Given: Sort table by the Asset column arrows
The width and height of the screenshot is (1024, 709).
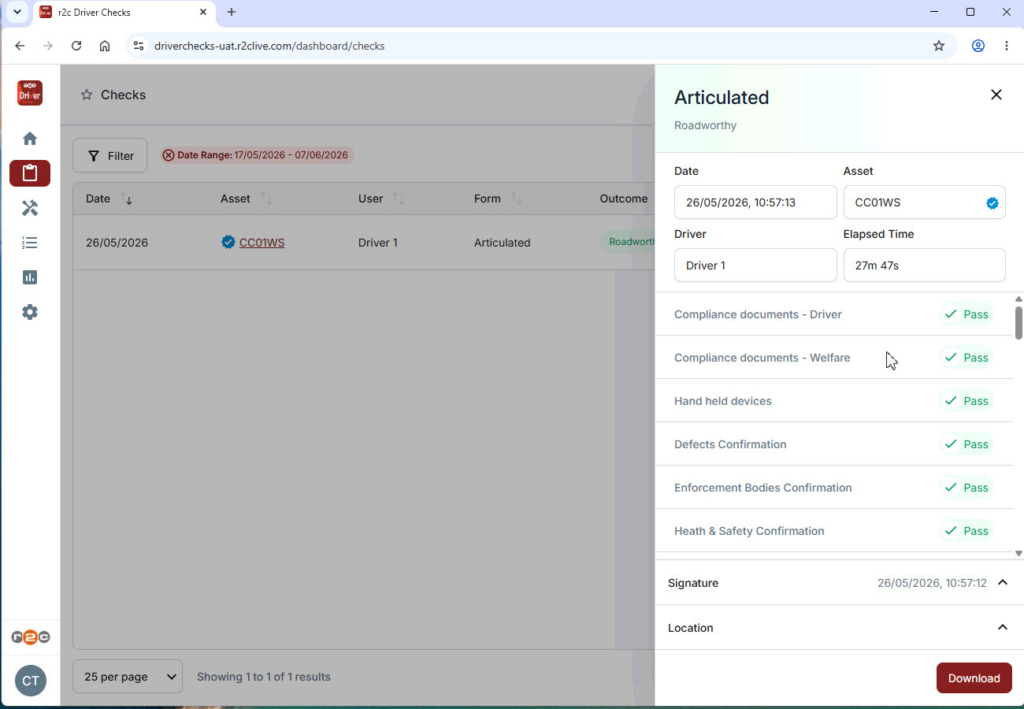Looking at the screenshot, I should click(266, 198).
